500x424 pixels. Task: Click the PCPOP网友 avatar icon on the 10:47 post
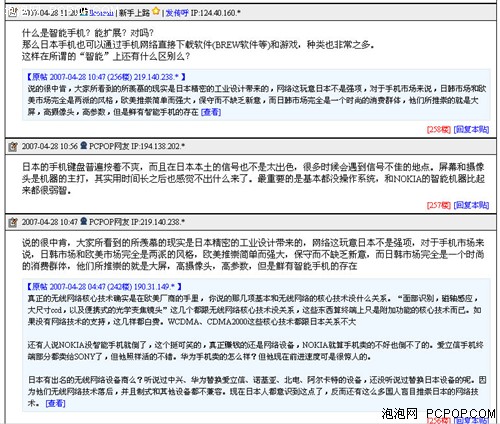pyautogui.click(x=84, y=221)
